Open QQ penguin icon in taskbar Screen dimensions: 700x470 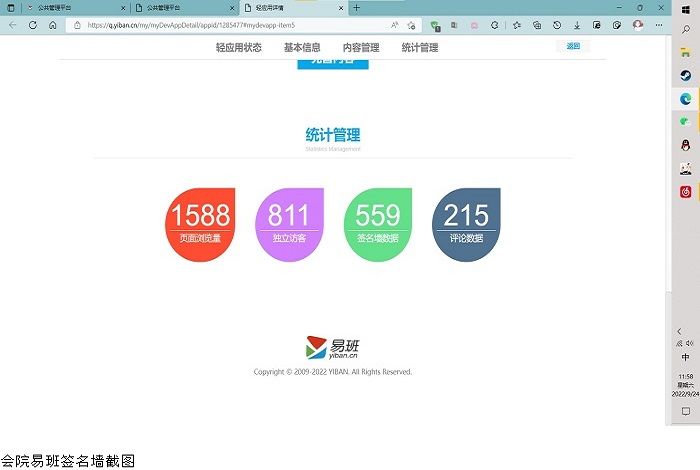(686, 144)
